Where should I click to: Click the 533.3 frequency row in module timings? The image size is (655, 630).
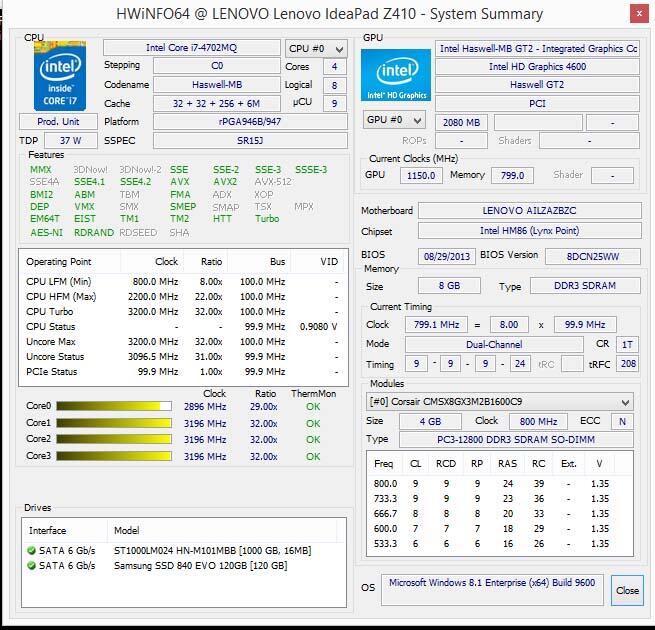pos(500,544)
